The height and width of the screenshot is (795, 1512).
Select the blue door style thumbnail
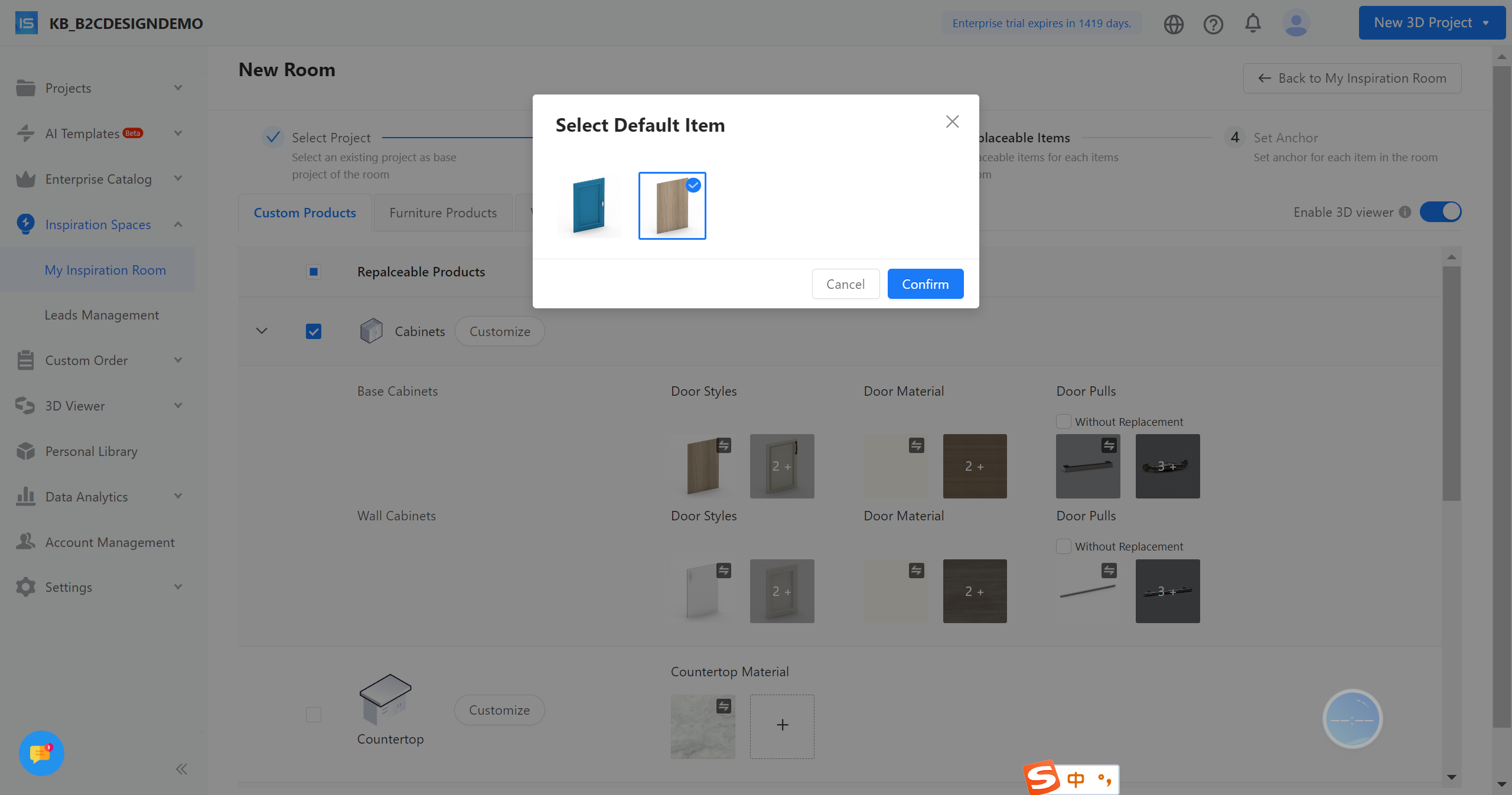(x=589, y=206)
